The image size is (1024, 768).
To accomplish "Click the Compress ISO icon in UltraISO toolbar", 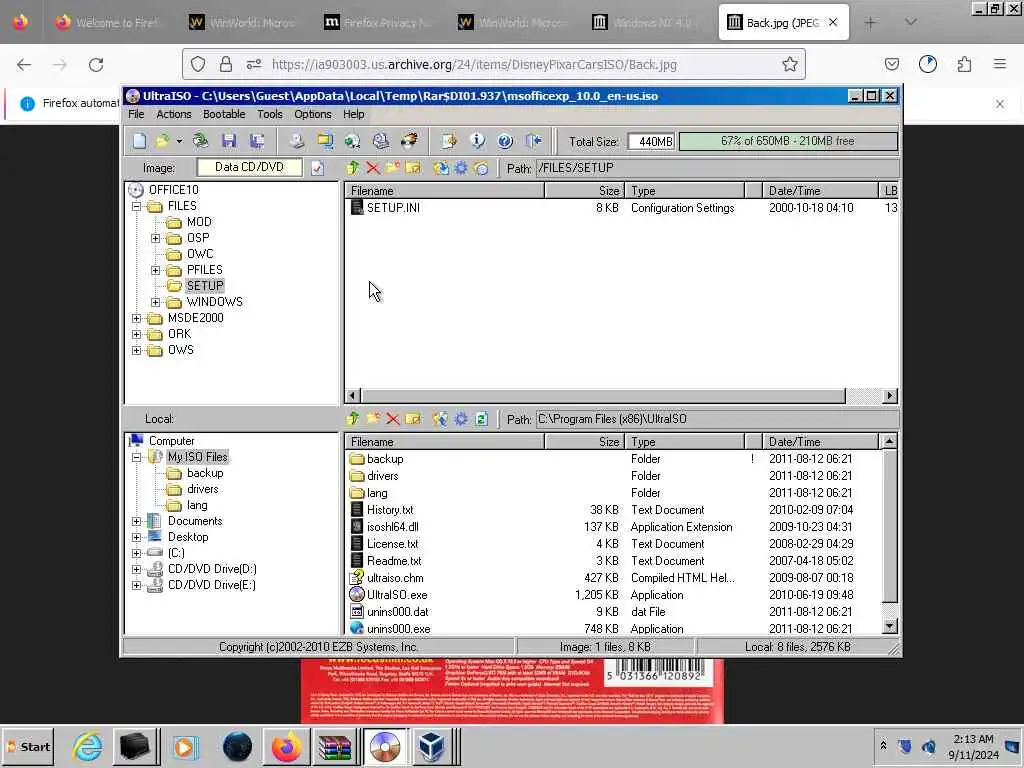I will [x=325, y=141].
